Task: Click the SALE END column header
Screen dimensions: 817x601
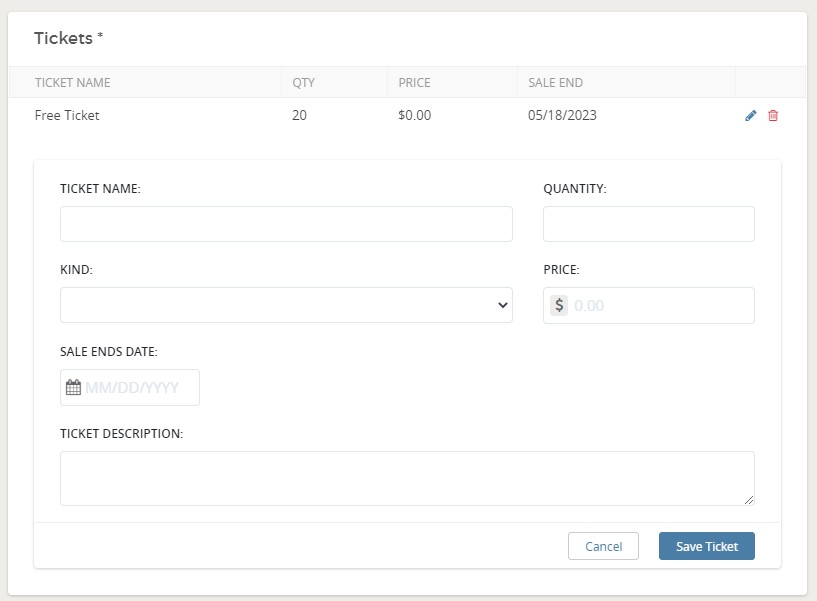Action: point(555,83)
